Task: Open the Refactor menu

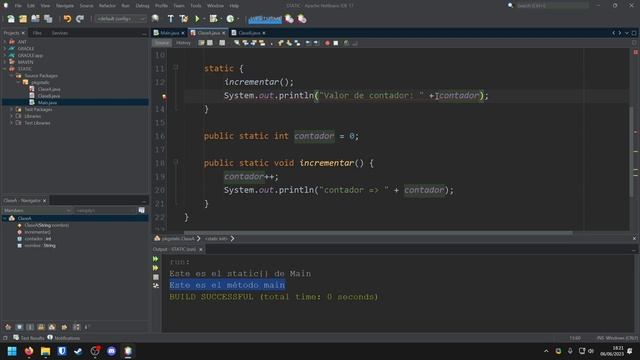Action: pyautogui.click(x=107, y=6)
